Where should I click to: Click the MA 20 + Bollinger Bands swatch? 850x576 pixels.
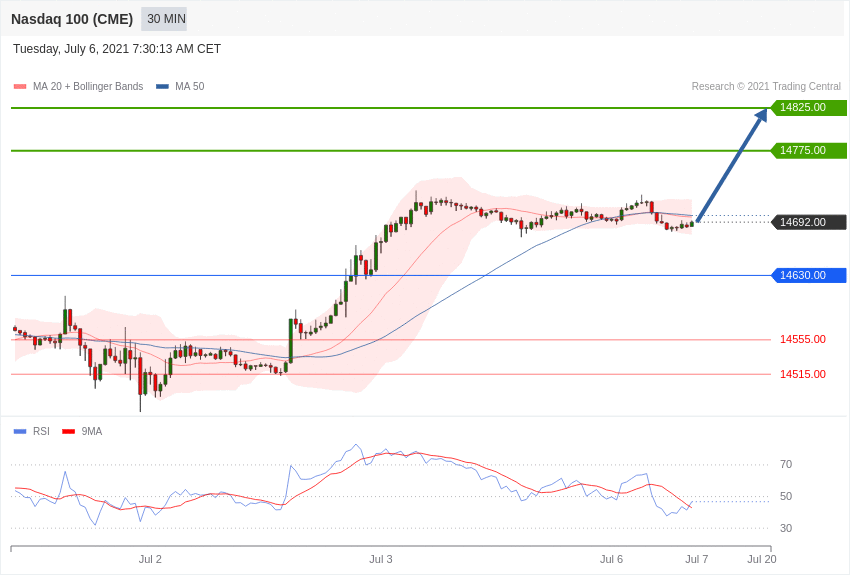click(x=20, y=87)
